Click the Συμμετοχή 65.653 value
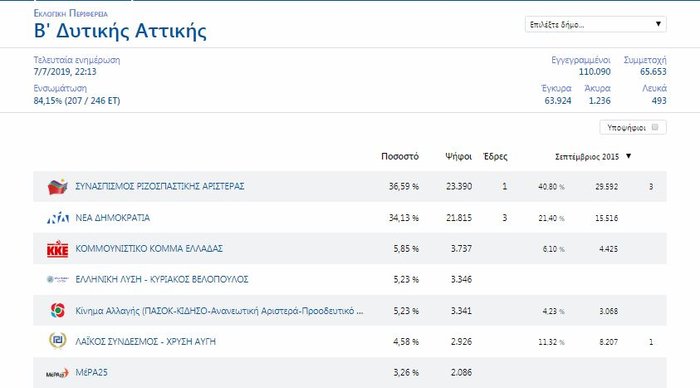 [653, 72]
